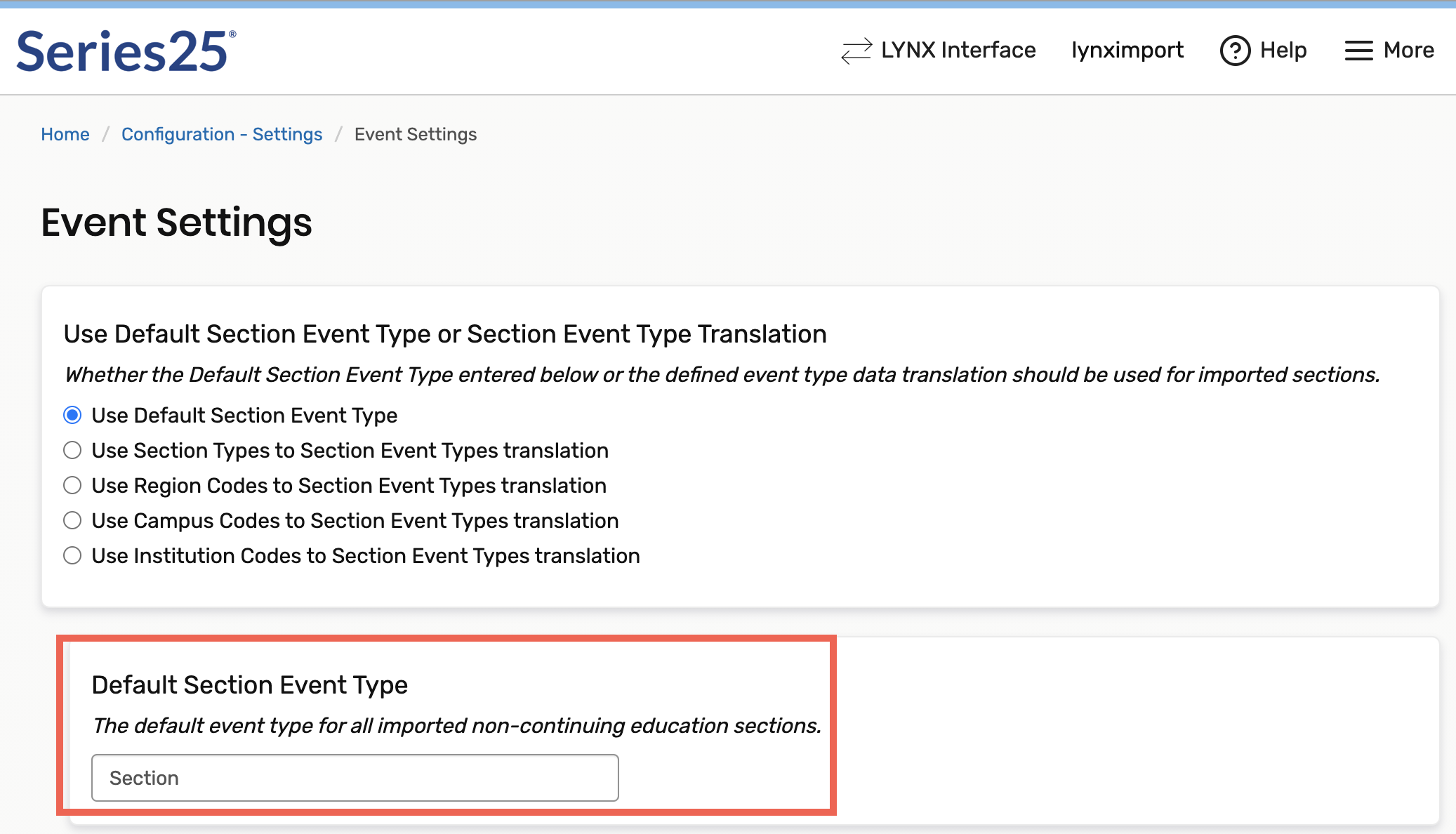Select Use Section Types translation radio

72,451
